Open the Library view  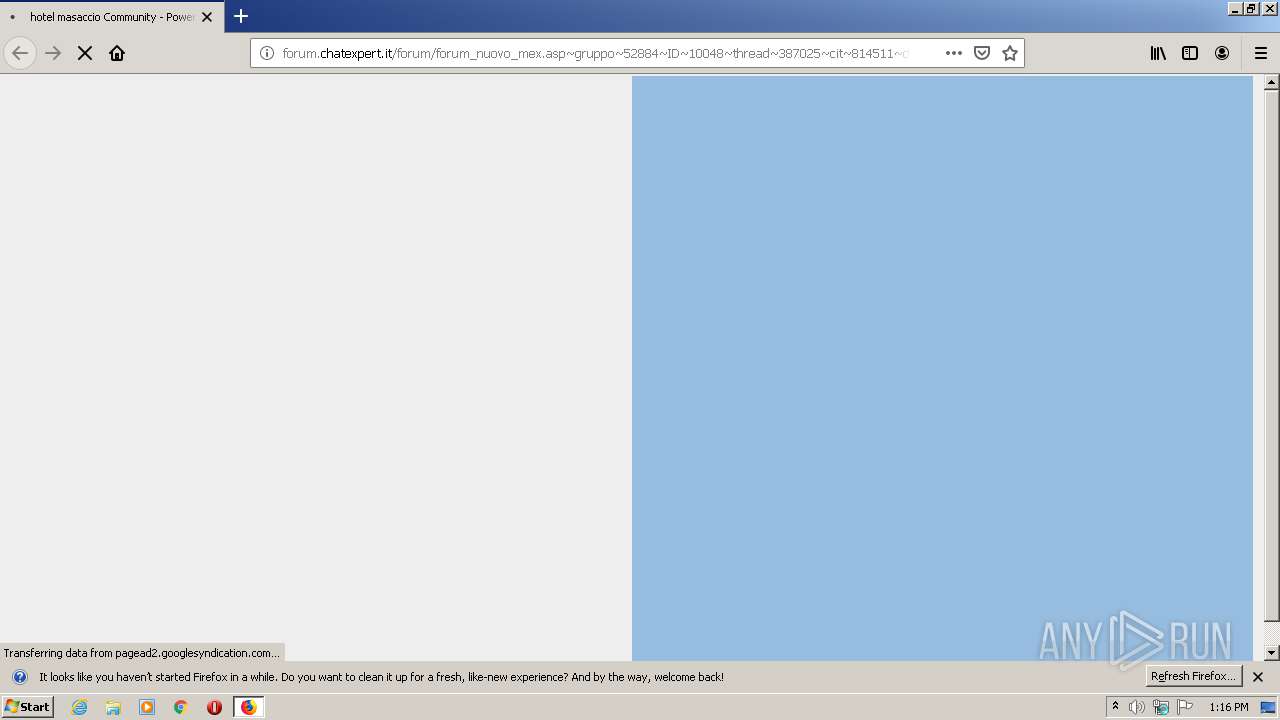point(1158,53)
